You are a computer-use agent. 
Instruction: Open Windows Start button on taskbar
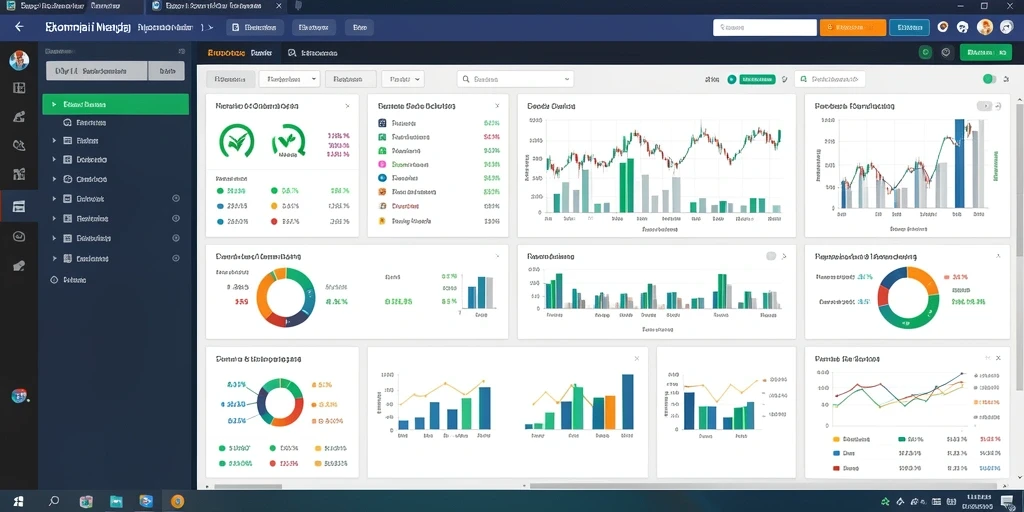coord(18,501)
